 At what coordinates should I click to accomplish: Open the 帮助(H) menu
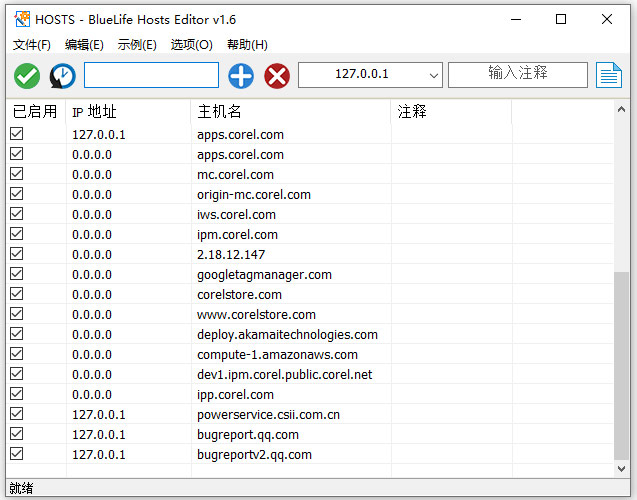click(x=247, y=45)
